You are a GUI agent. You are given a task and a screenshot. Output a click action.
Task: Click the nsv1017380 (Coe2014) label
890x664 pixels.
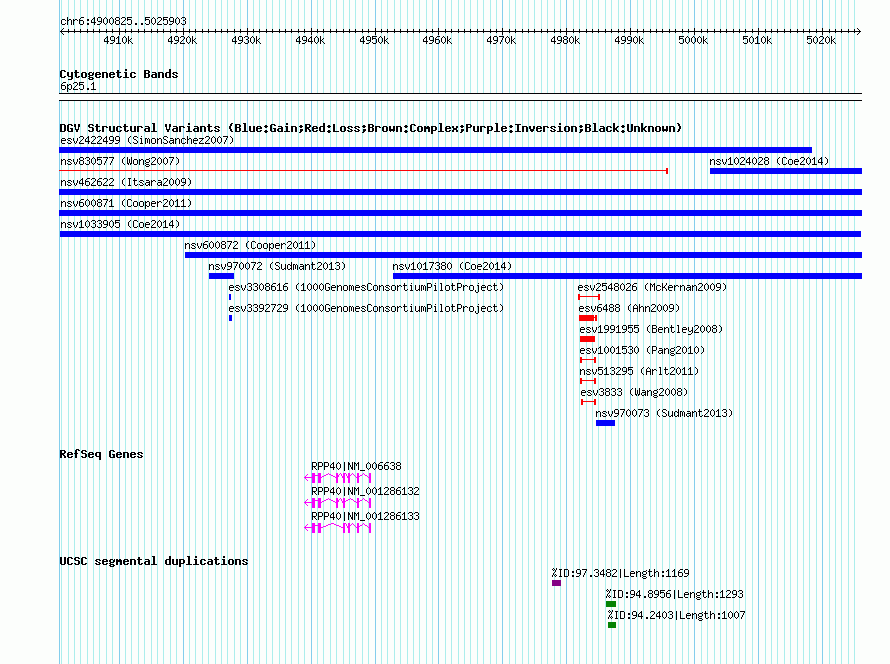click(x=452, y=266)
